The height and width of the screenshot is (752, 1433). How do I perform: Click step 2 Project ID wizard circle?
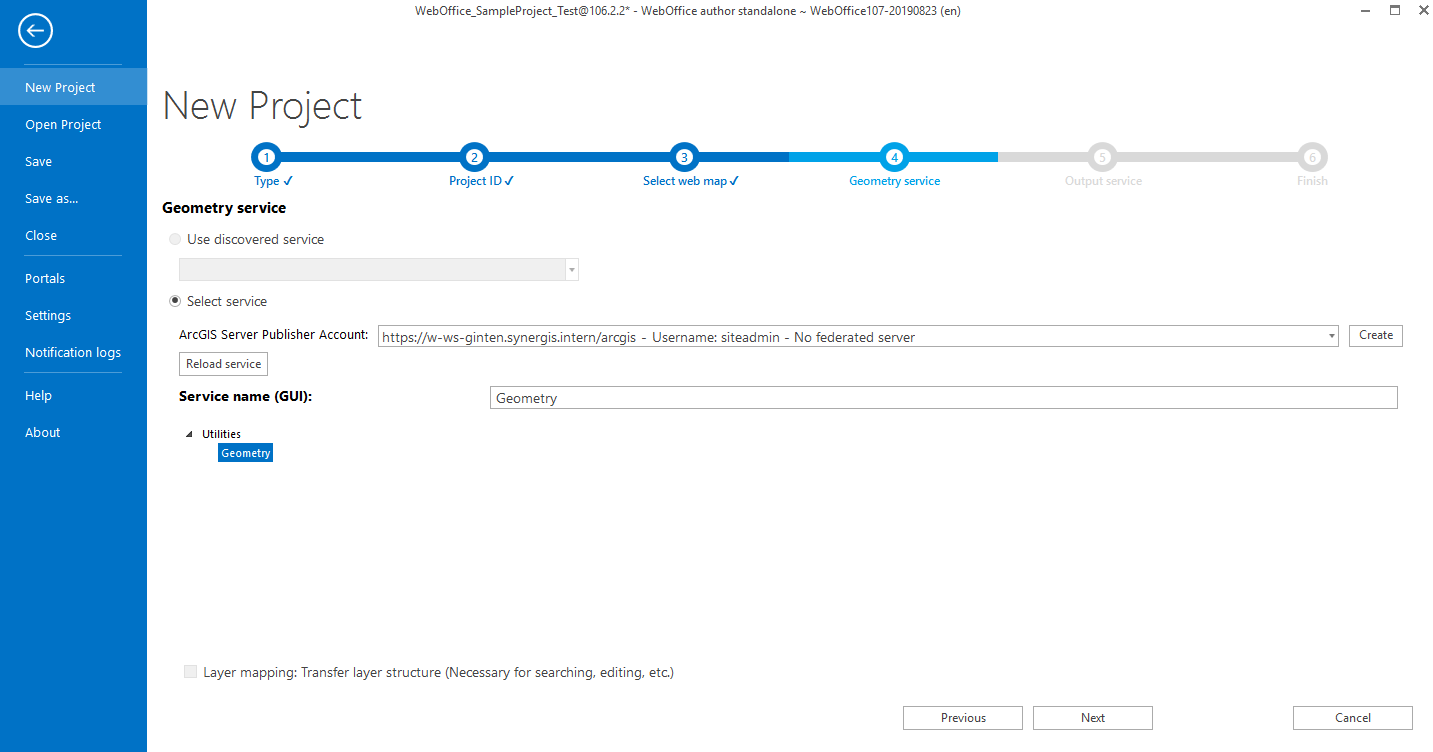(x=475, y=157)
